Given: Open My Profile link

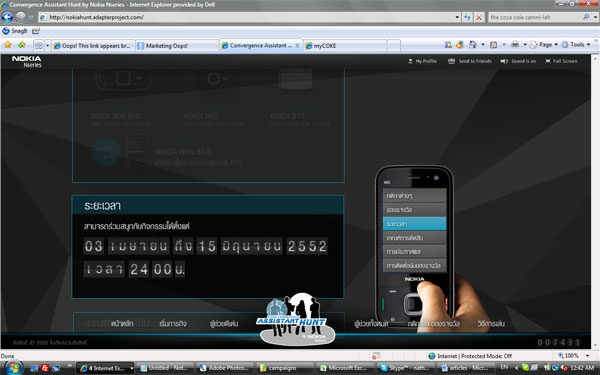Looking at the screenshot, I should tap(422, 61).
